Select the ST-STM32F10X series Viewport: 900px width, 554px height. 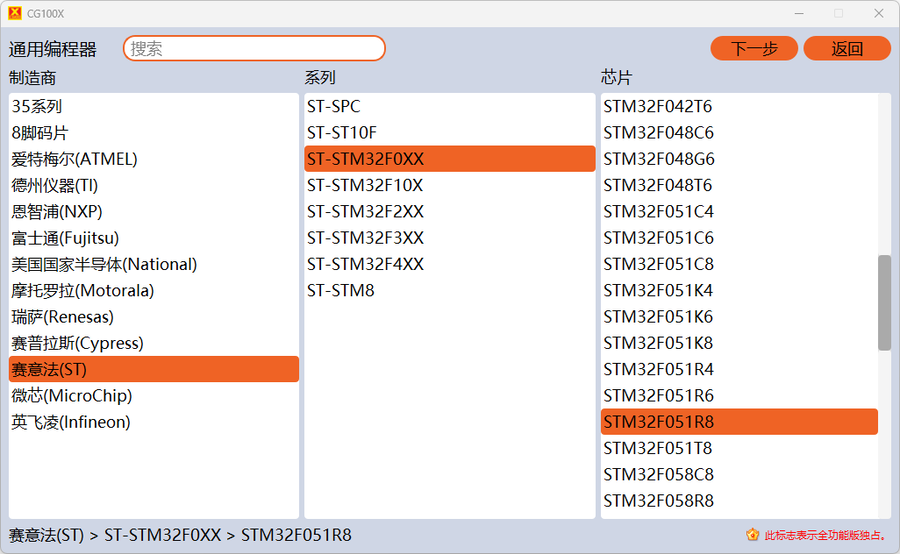365,185
